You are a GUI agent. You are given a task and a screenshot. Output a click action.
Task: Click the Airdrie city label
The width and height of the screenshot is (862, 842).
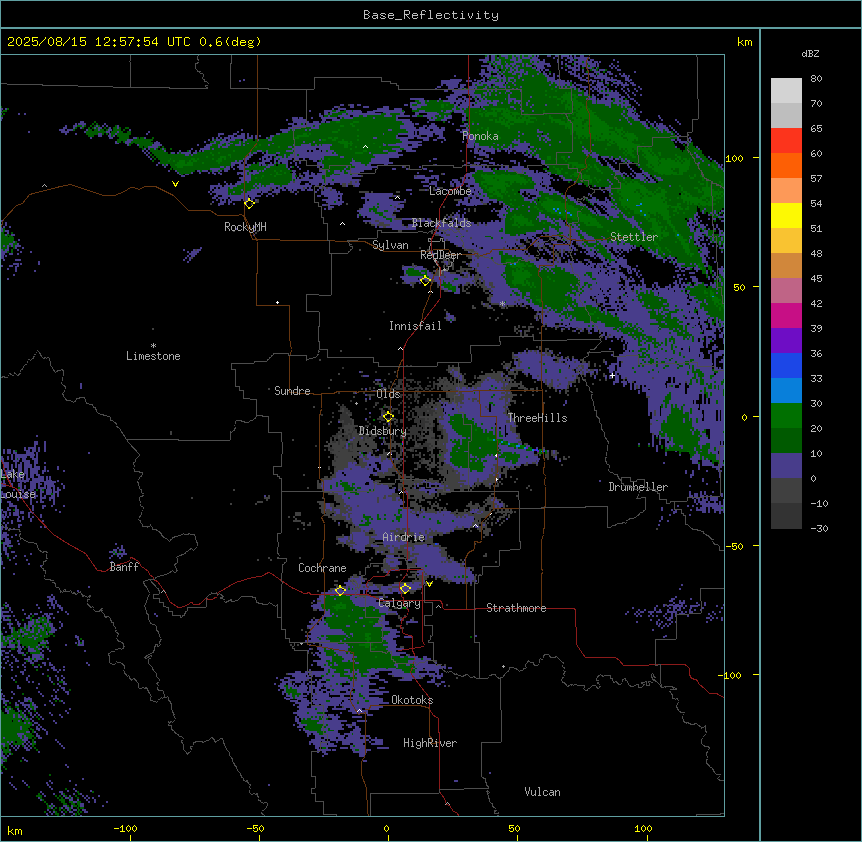click(x=404, y=537)
